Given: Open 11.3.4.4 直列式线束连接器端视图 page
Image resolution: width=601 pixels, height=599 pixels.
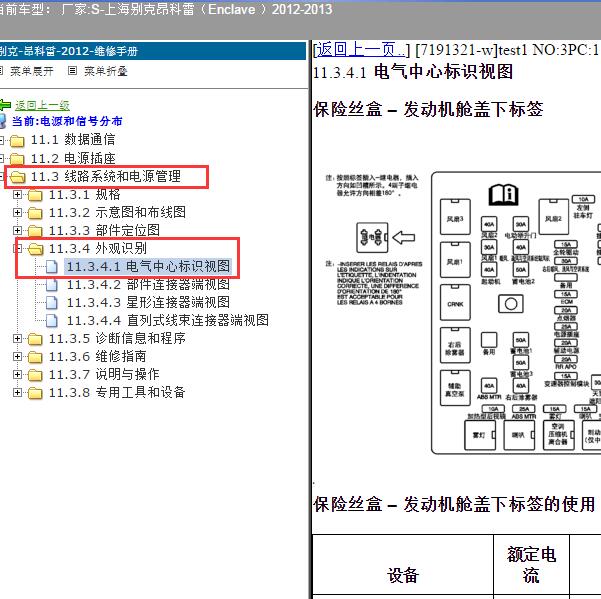Looking at the screenshot, I should point(168,320).
